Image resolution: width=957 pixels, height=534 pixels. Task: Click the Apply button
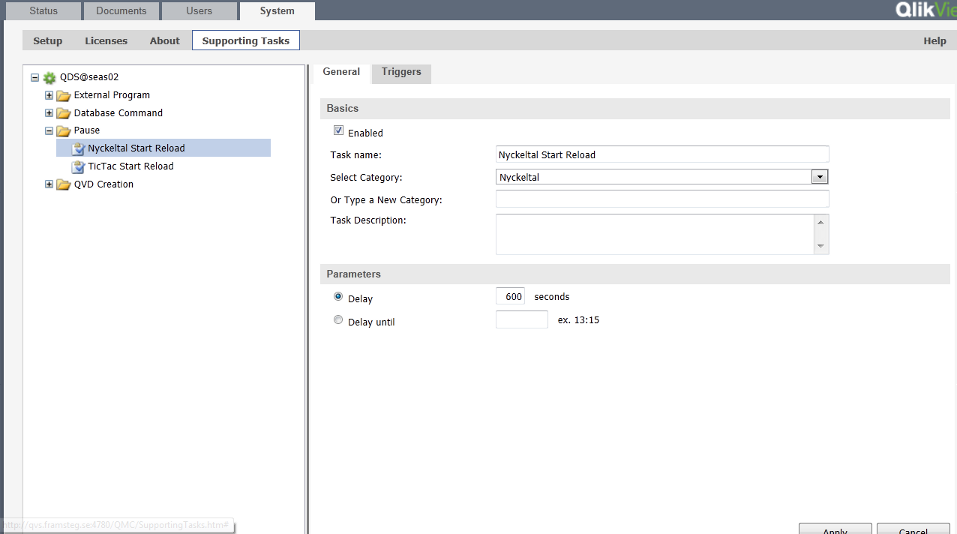(x=835, y=529)
